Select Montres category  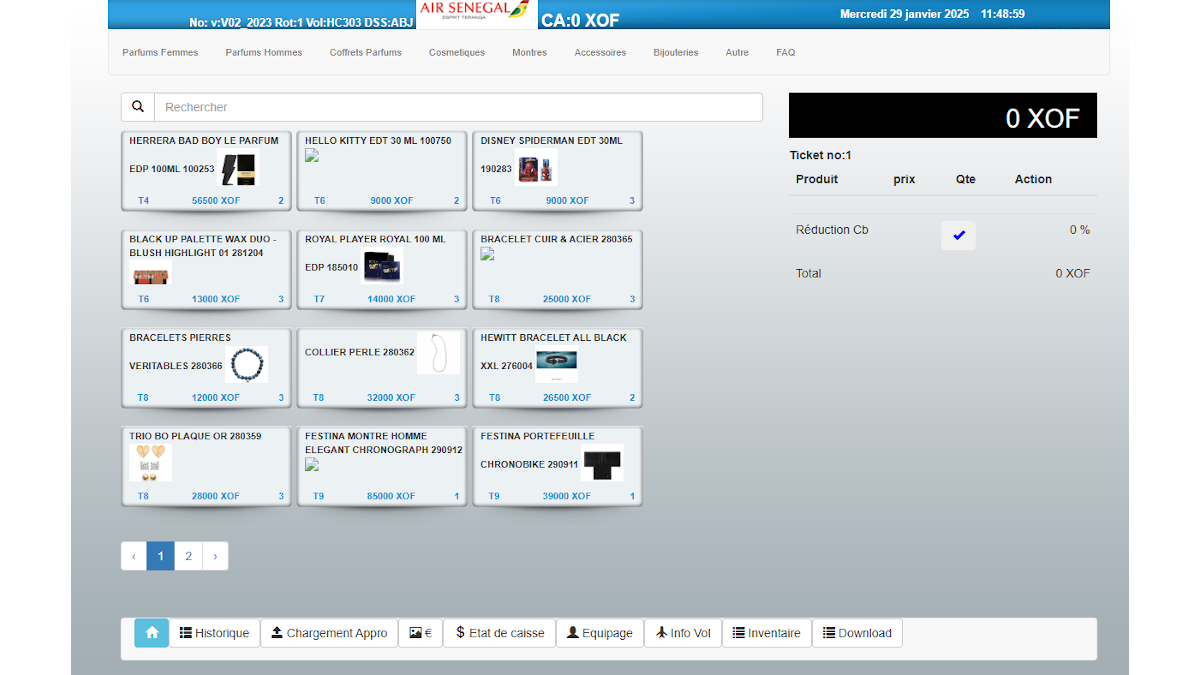pos(530,52)
